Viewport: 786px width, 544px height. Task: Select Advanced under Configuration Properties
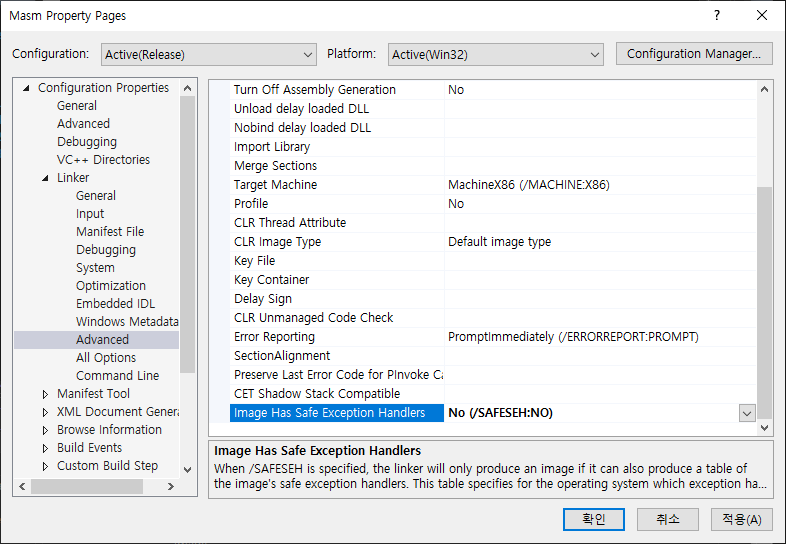(83, 124)
